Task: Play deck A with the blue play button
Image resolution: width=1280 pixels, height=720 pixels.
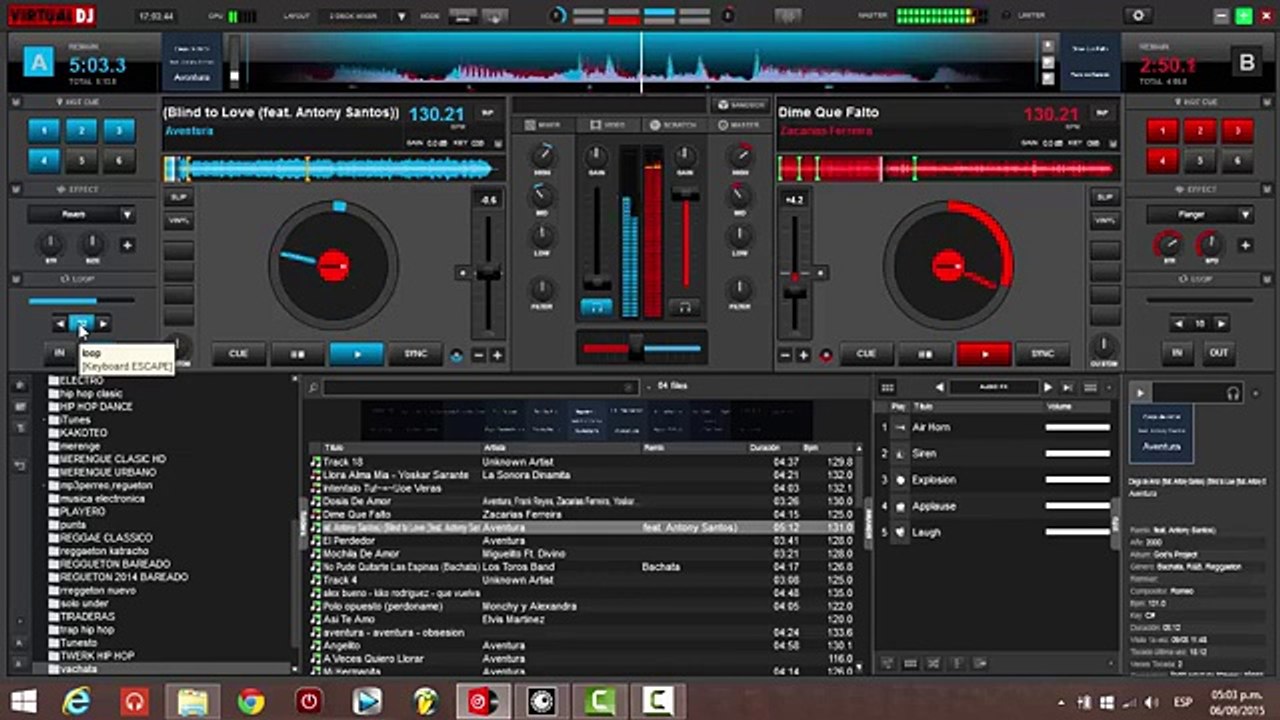Action: pyautogui.click(x=356, y=354)
